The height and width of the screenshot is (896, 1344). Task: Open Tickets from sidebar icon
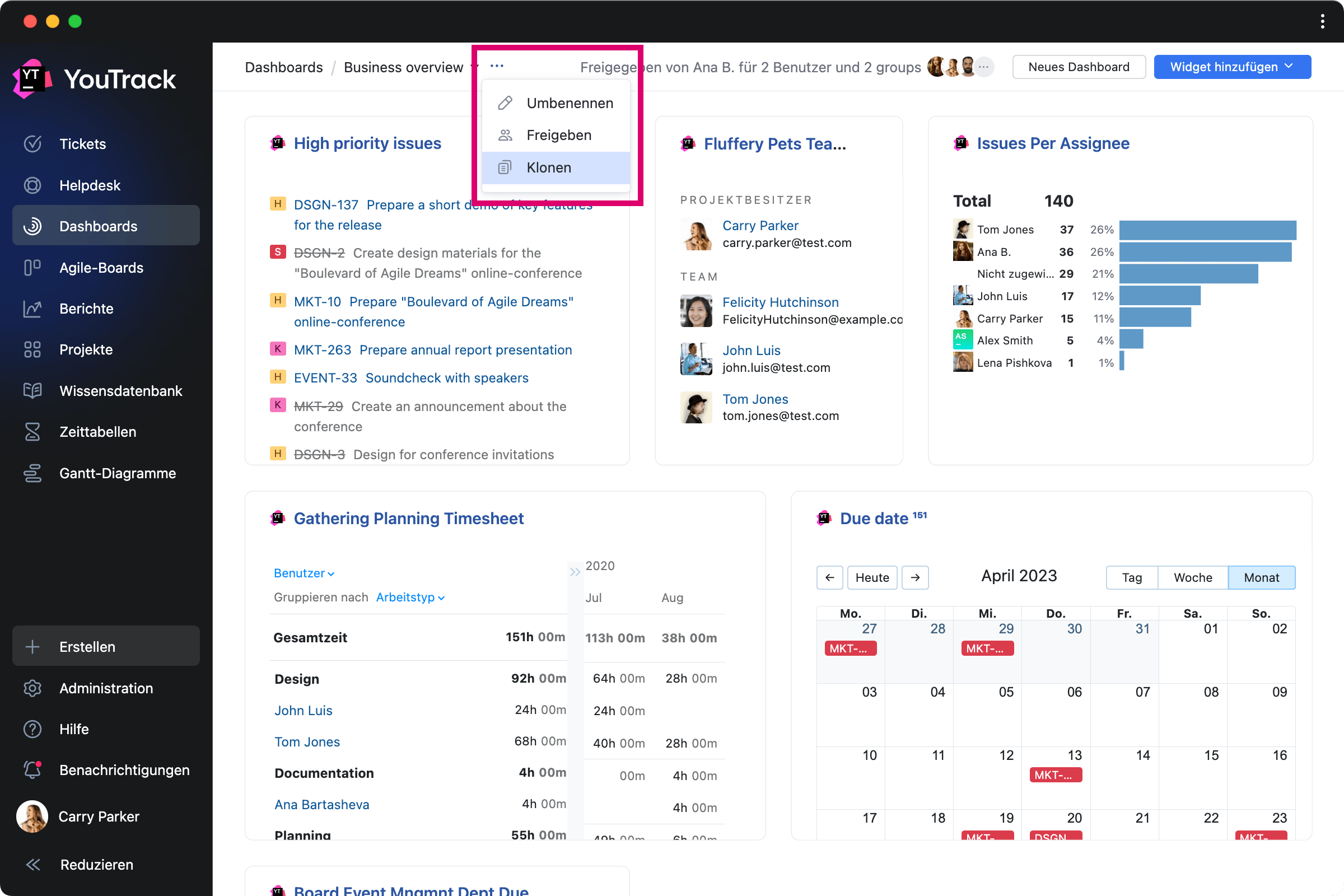[32, 143]
